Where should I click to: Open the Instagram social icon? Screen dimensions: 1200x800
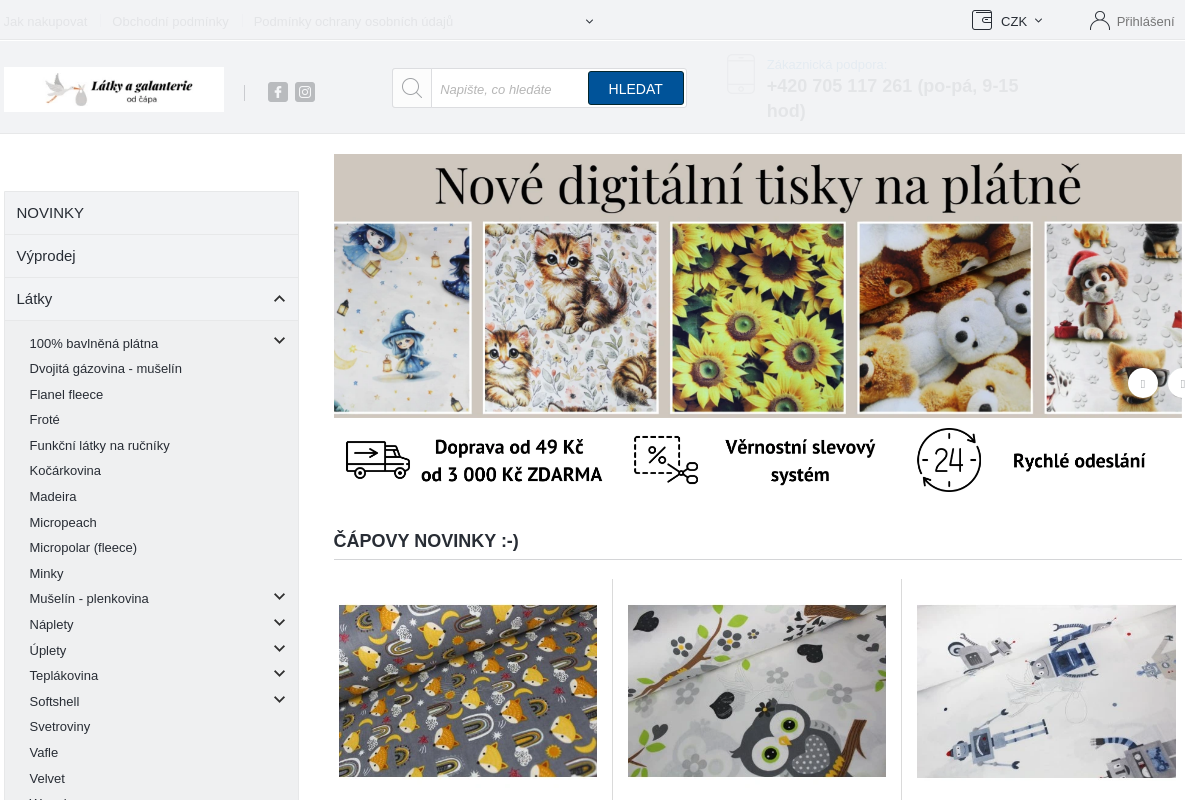(x=305, y=92)
